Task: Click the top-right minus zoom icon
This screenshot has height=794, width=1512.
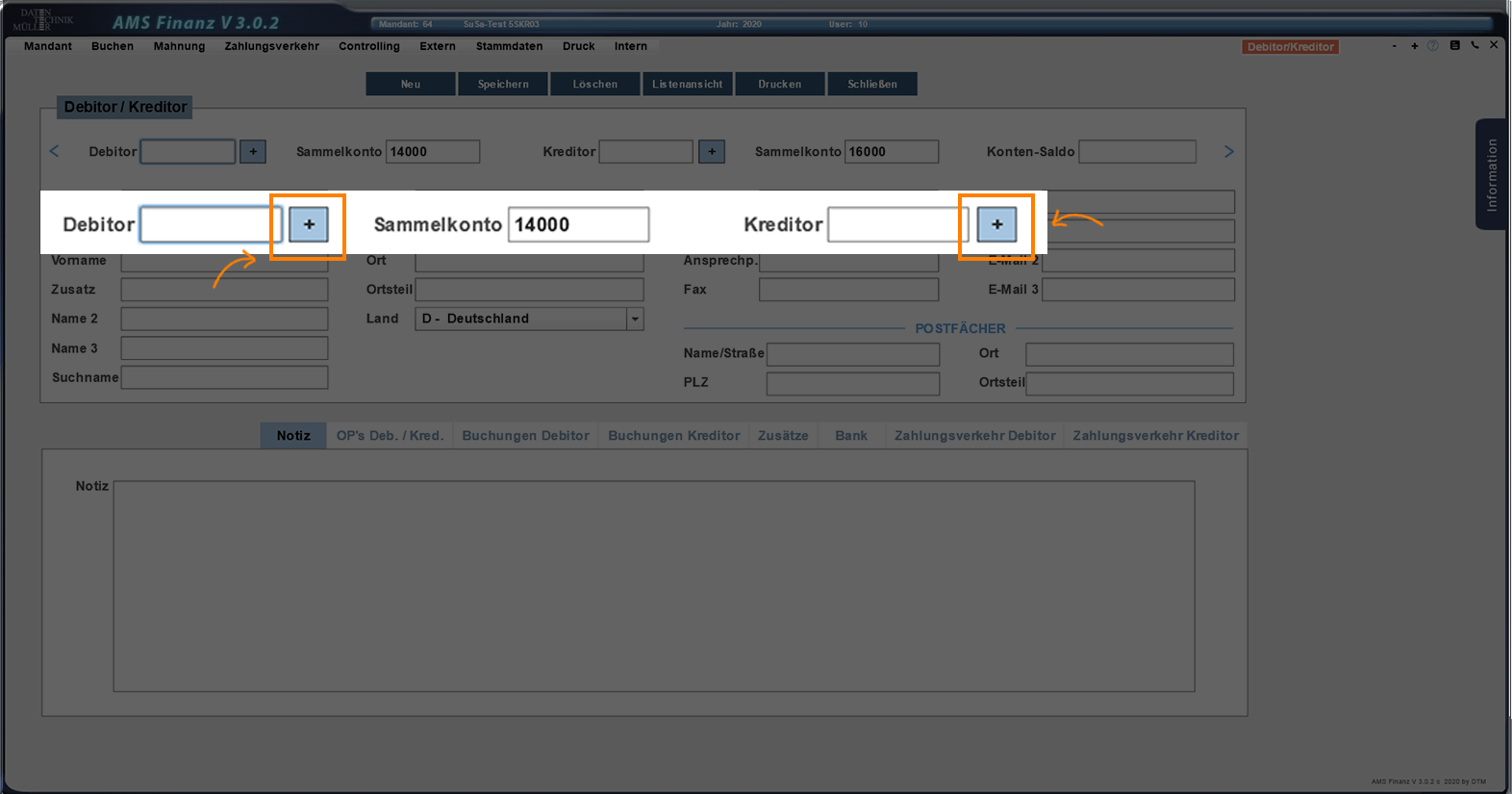Action: click(1395, 46)
